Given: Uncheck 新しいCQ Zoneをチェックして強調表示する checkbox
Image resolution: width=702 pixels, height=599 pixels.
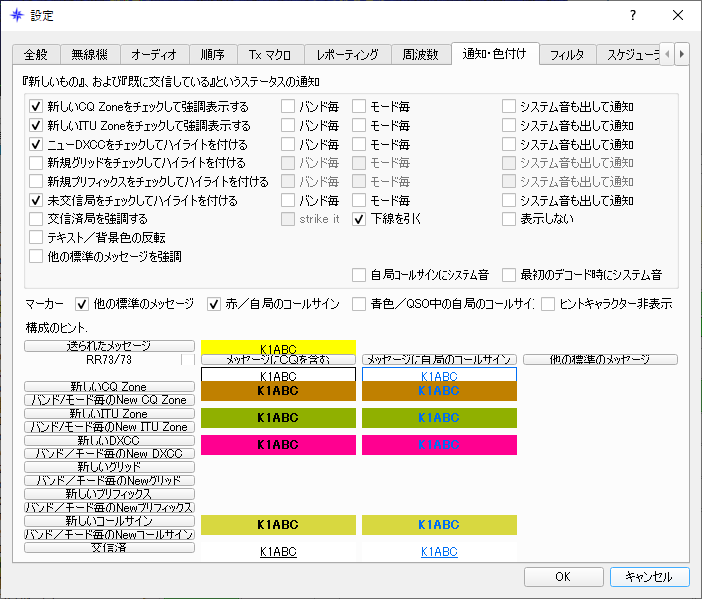Looking at the screenshot, I should tap(37, 106).
